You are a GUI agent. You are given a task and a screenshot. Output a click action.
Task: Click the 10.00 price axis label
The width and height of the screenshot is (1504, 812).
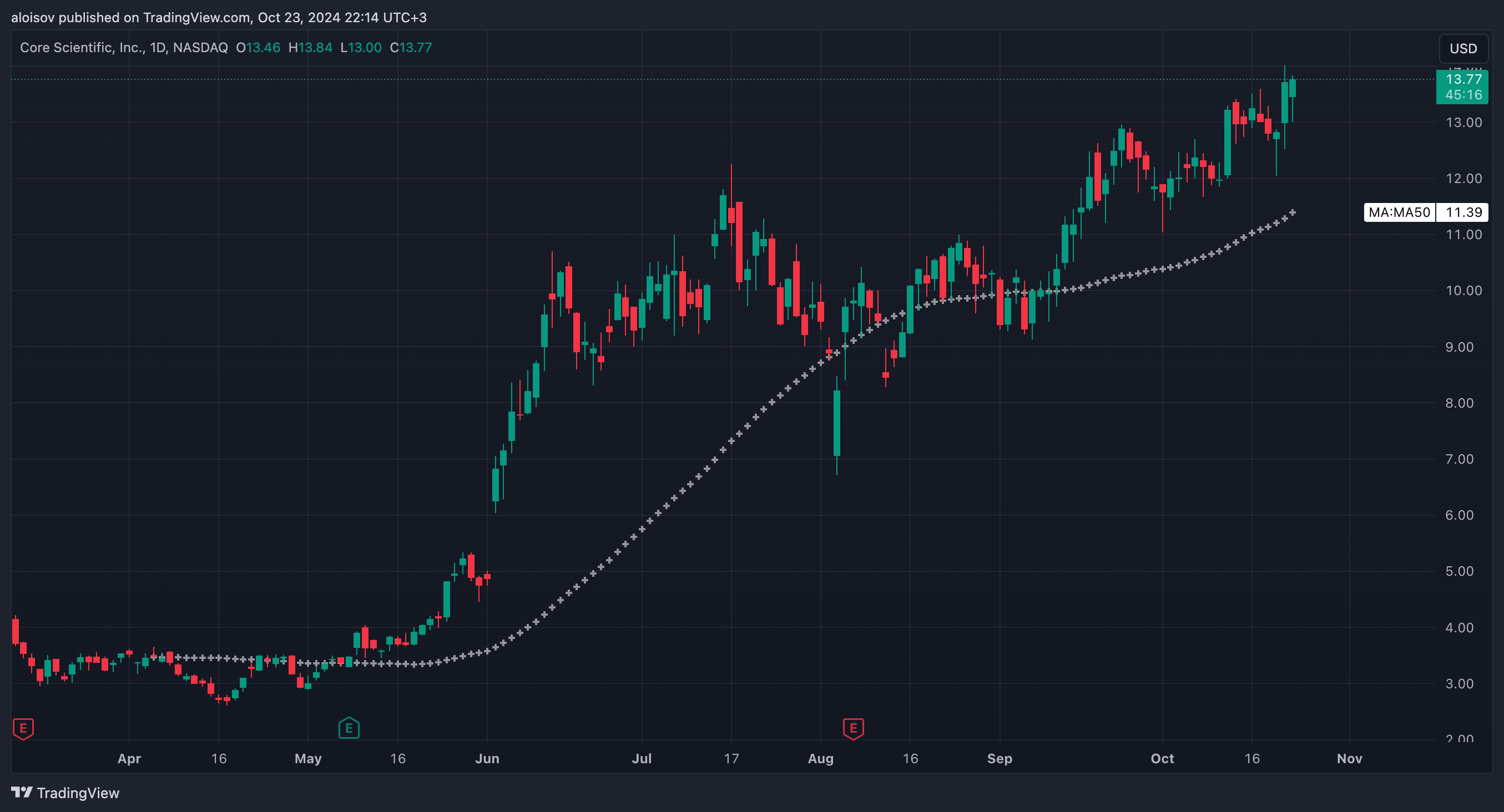point(1463,291)
